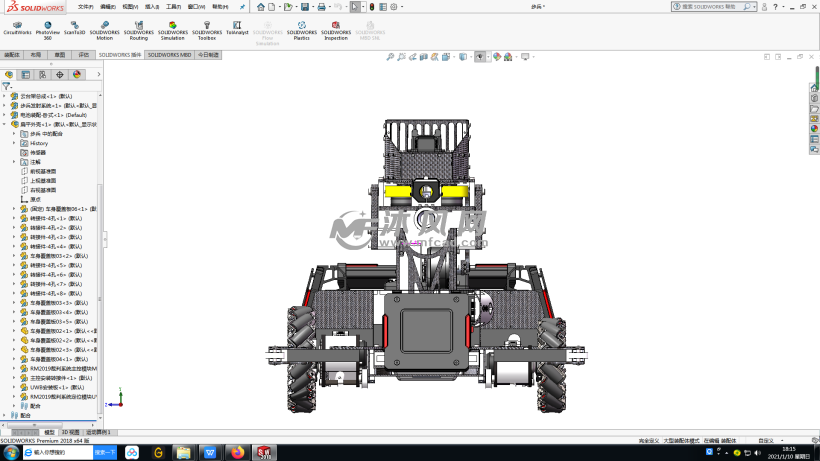Switch to the SOLIDWORKS MBD tab
The image size is (820, 461).
coord(169,55)
